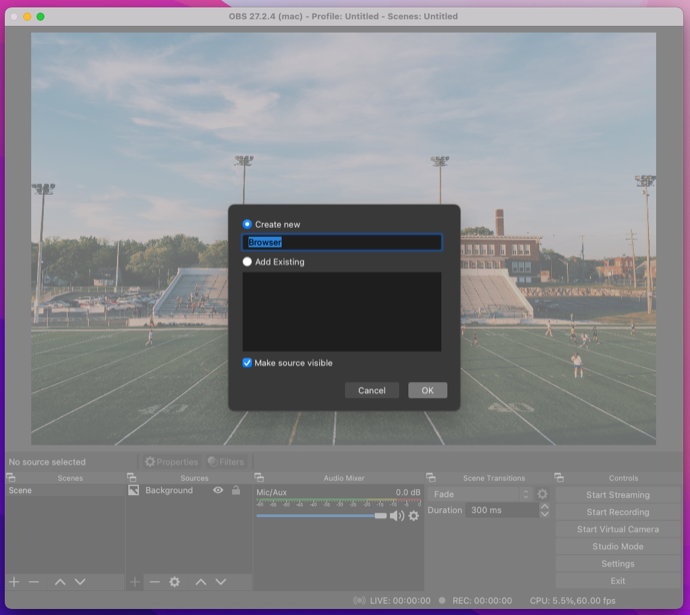
Task: Pop out the Scenes dock icon
Action: pos(11,477)
